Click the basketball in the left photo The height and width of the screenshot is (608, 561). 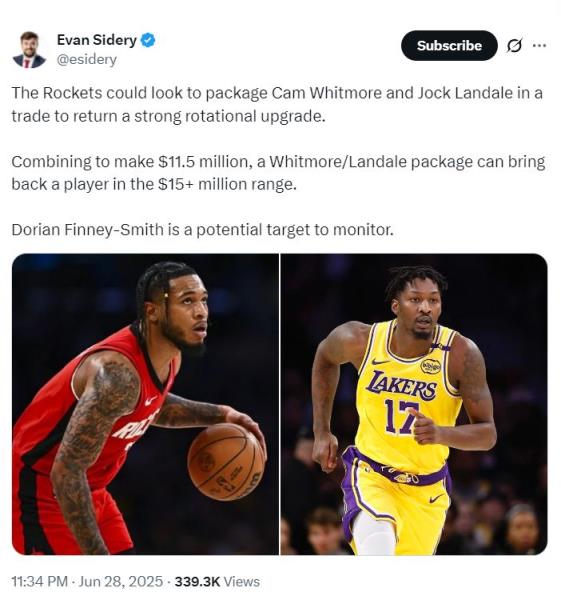(227, 461)
